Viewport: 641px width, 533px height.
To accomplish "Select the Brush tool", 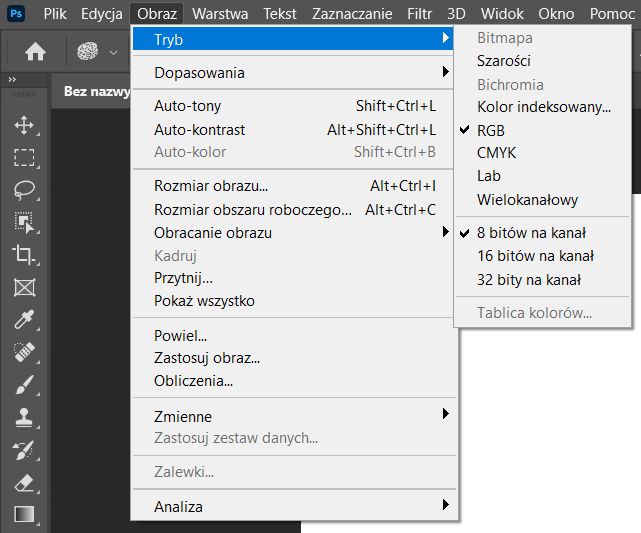I will tap(24, 385).
